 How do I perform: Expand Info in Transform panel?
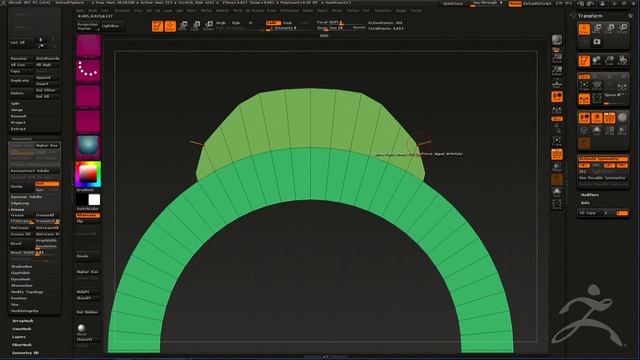point(585,202)
